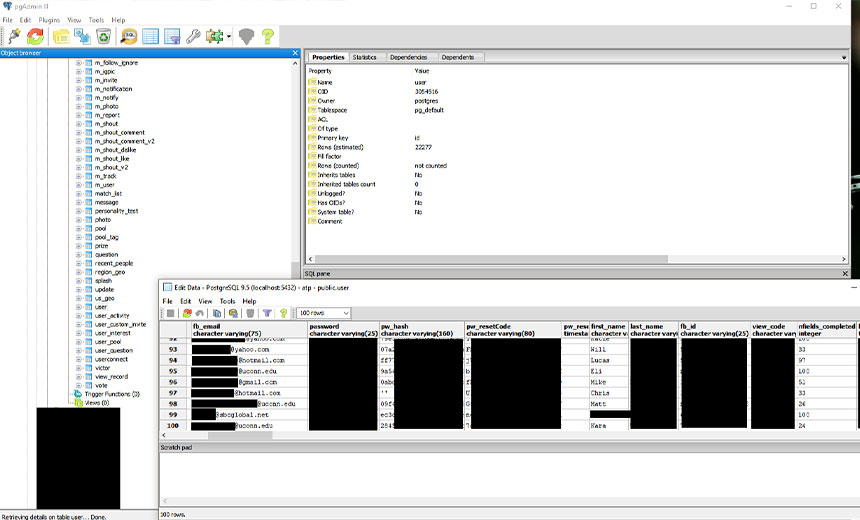Click the Trigger Functions node icon
The height and width of the screenshot is (520, 860).
pos(78,394)
